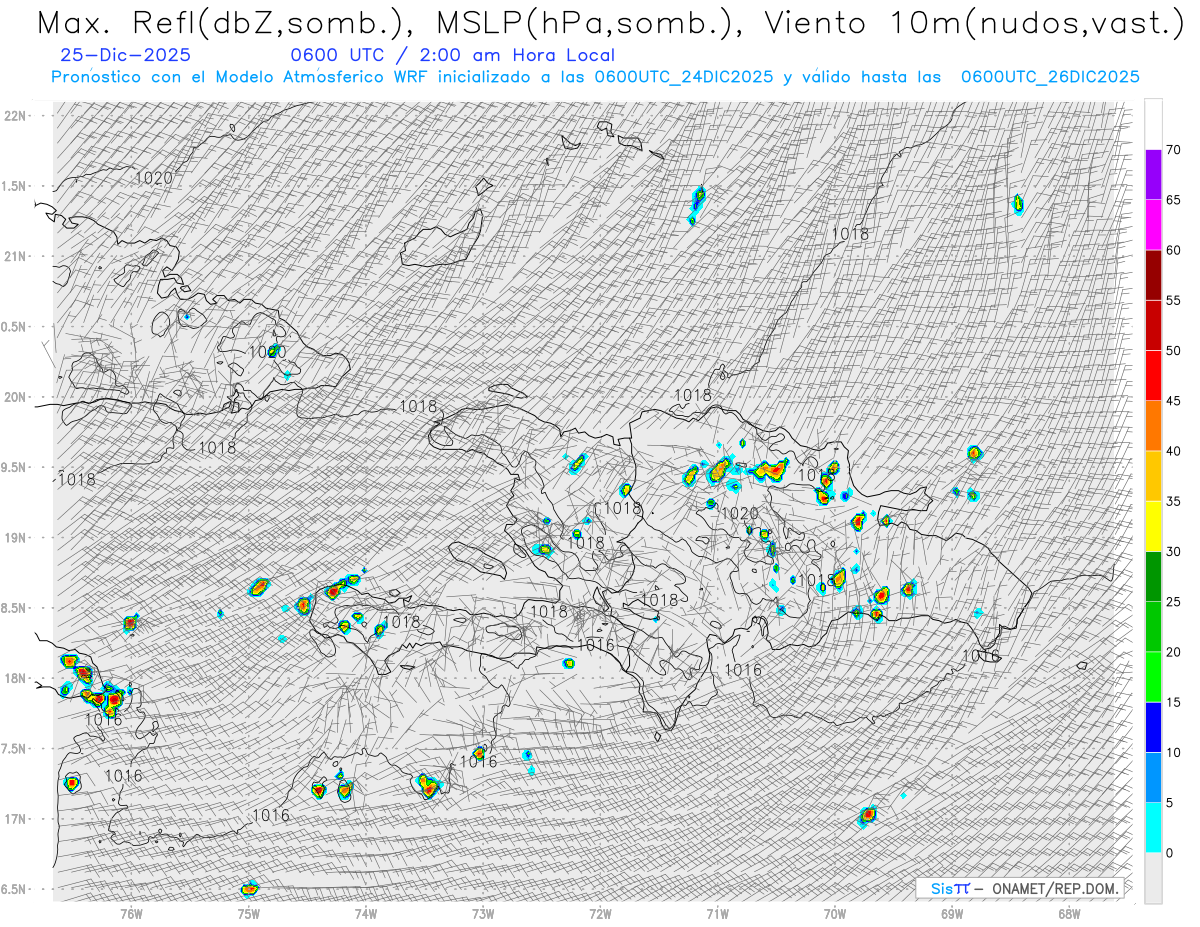
Task: Click the longitude axis label '71W'
Action: tap(717, 913)
